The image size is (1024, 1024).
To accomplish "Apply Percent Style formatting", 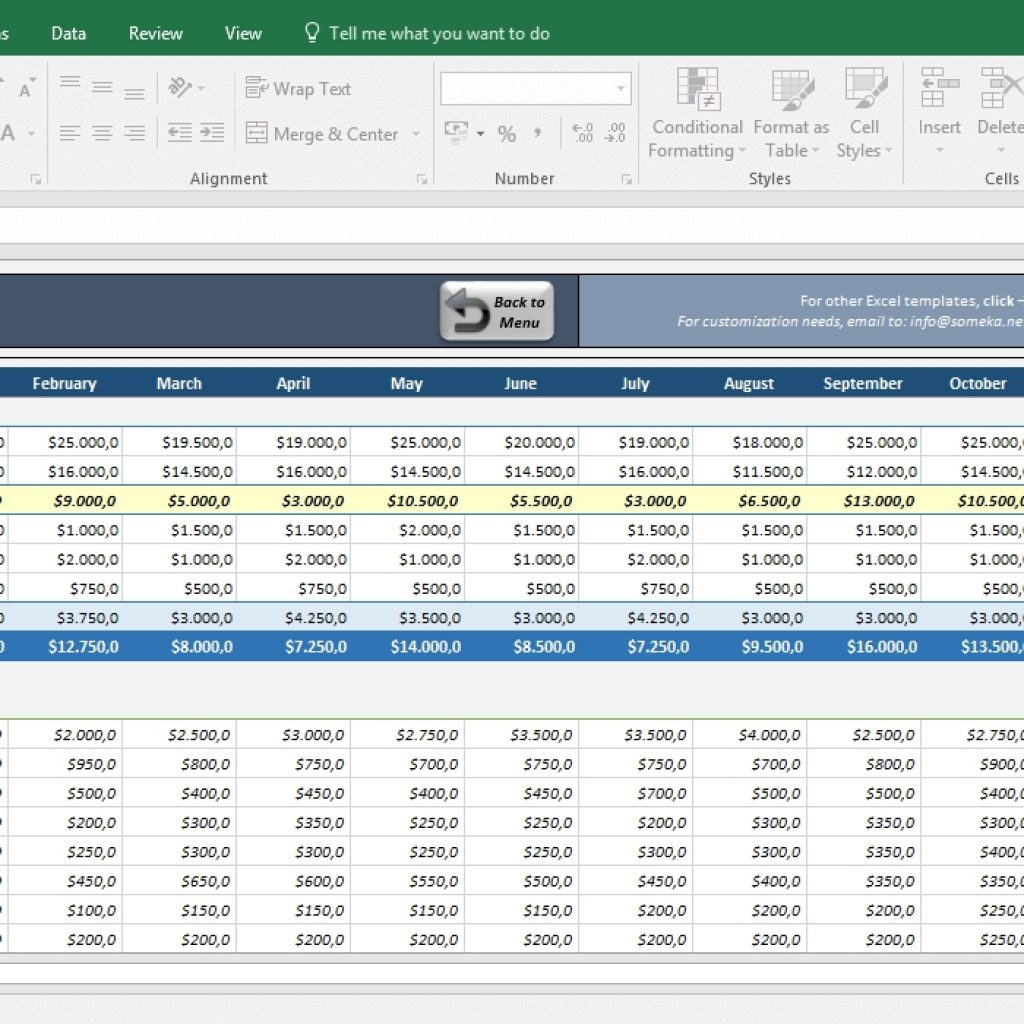I will (507, 133).
